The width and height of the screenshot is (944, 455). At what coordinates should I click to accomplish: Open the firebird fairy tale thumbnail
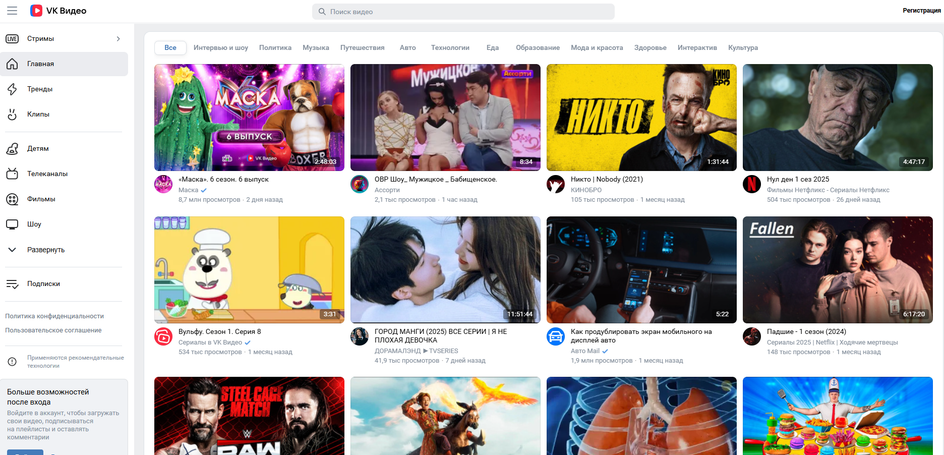446,416
